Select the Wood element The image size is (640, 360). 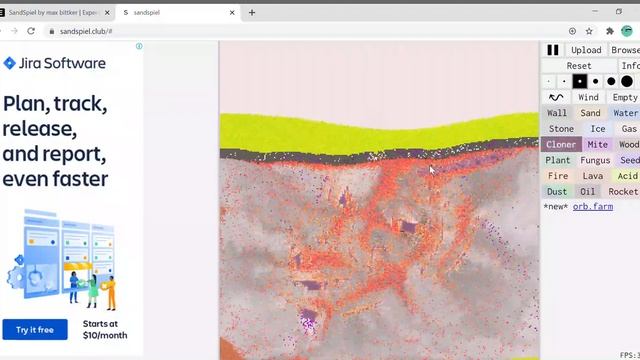tap(629, 144)
